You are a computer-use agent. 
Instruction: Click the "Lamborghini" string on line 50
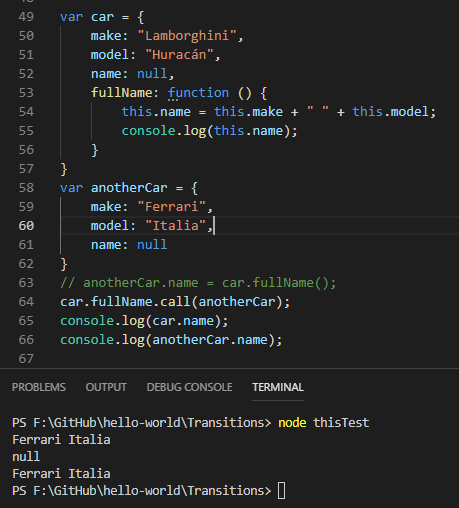point(187,36)
